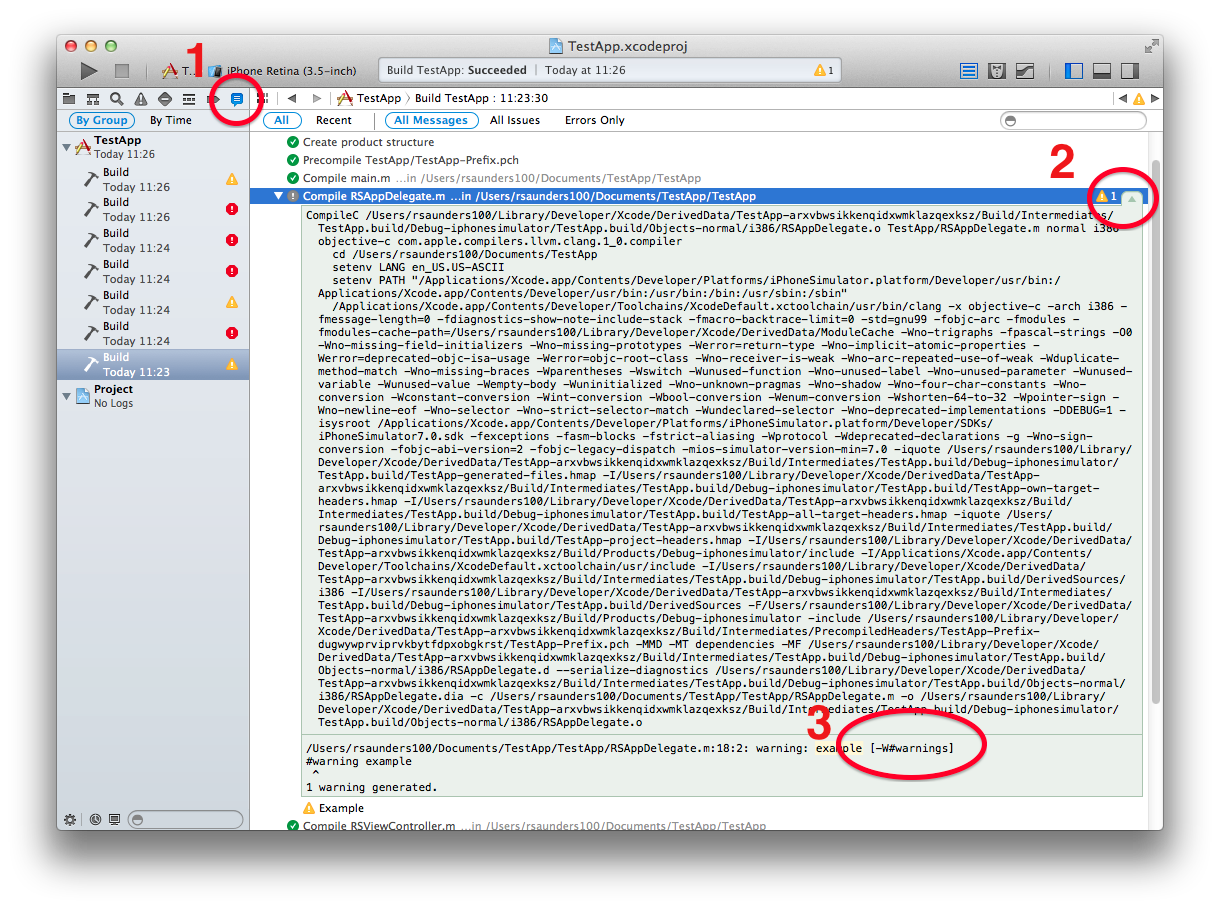Open the Debug navigator icon
The height and width of the screenshot is (909, 1220).
189,99
